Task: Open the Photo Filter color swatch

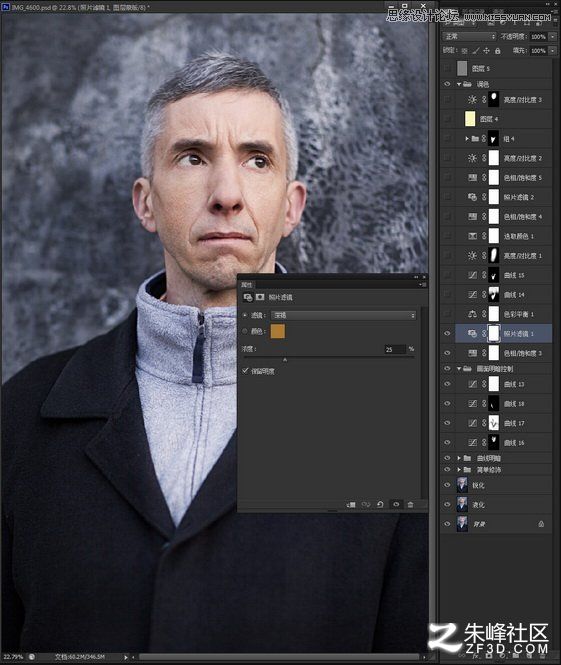Action: click(x=278, y=331)
